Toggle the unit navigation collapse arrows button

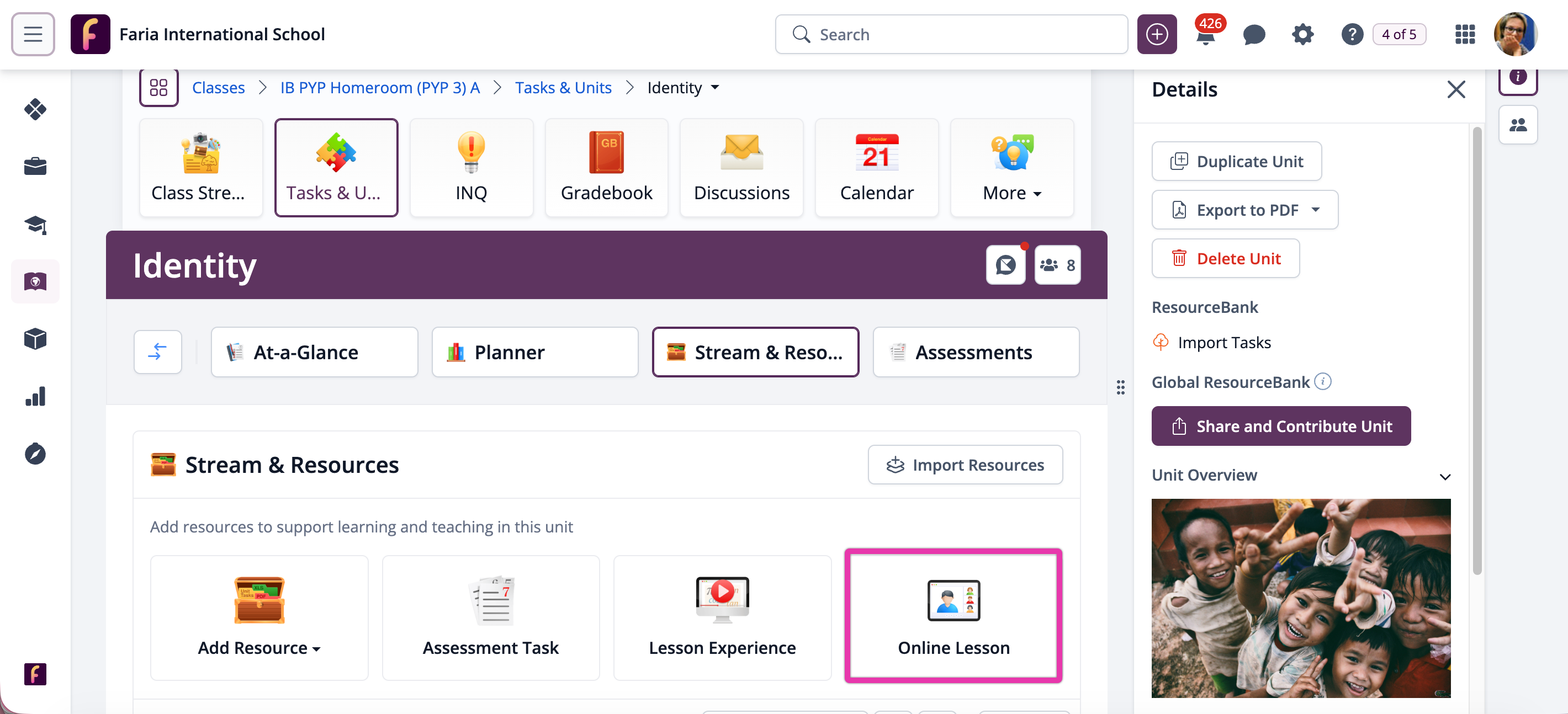tap(158, 352)
